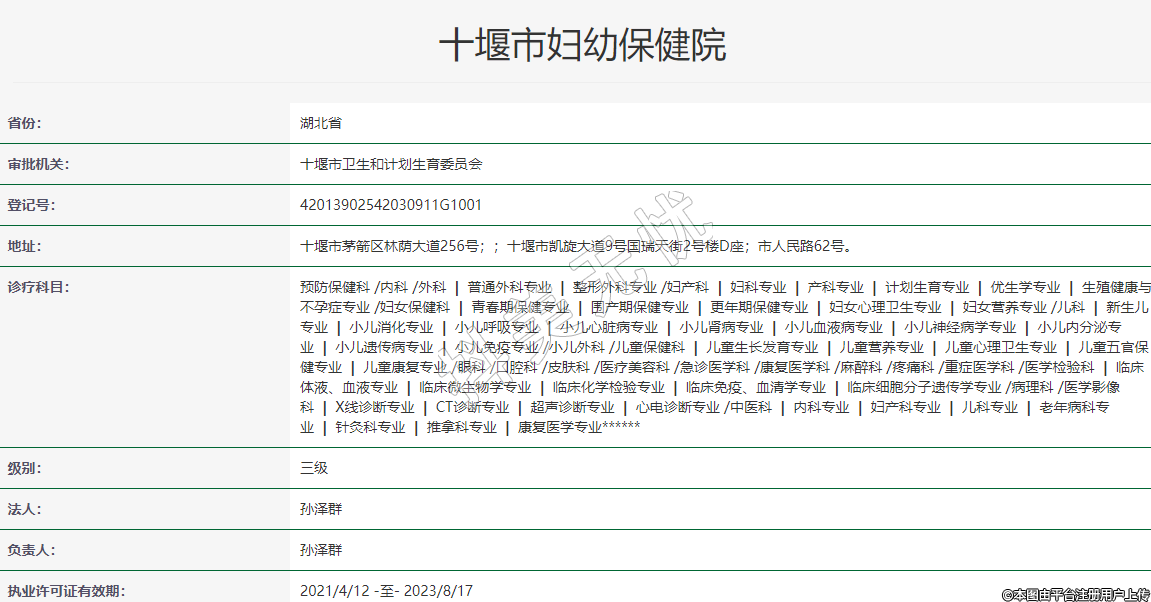
Task: Select the 登记号 field label
Action: [31, 205]
